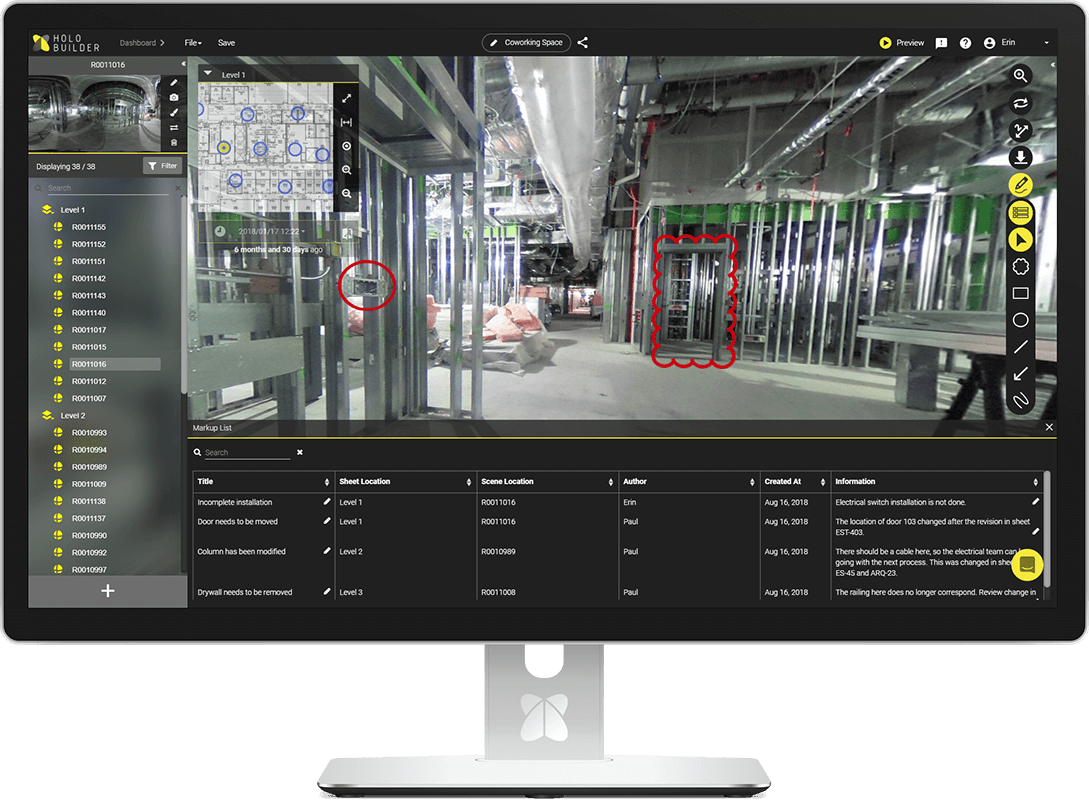Click the share icon beside Coworking Space
Image resolution: width=1089 pixels, height=800 pixels.
(583, 43)
